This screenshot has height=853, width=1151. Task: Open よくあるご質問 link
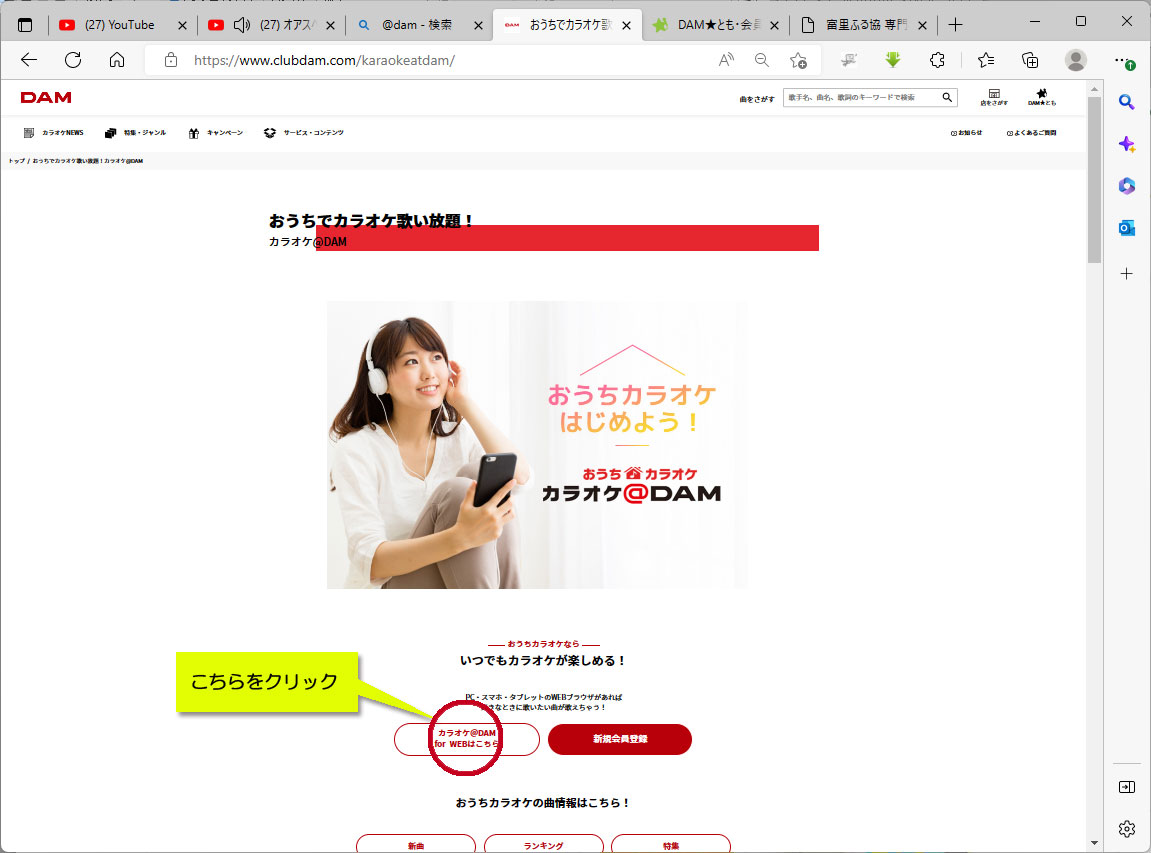(1031, 133)
